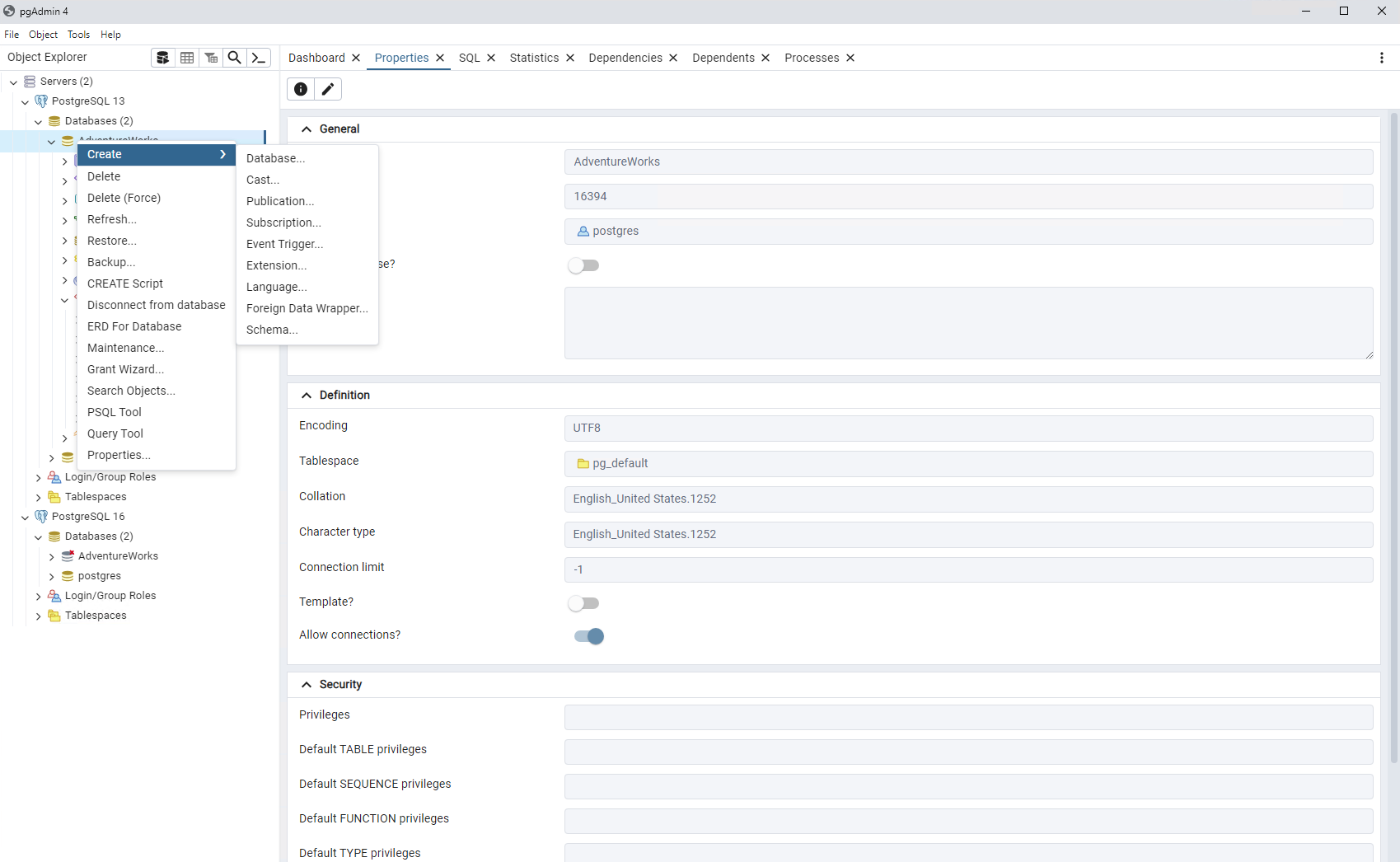Choose Schema from the Create submenu
Viewport: 1400px width, 862px height.
pyautogui.click(x=271, y=330)
